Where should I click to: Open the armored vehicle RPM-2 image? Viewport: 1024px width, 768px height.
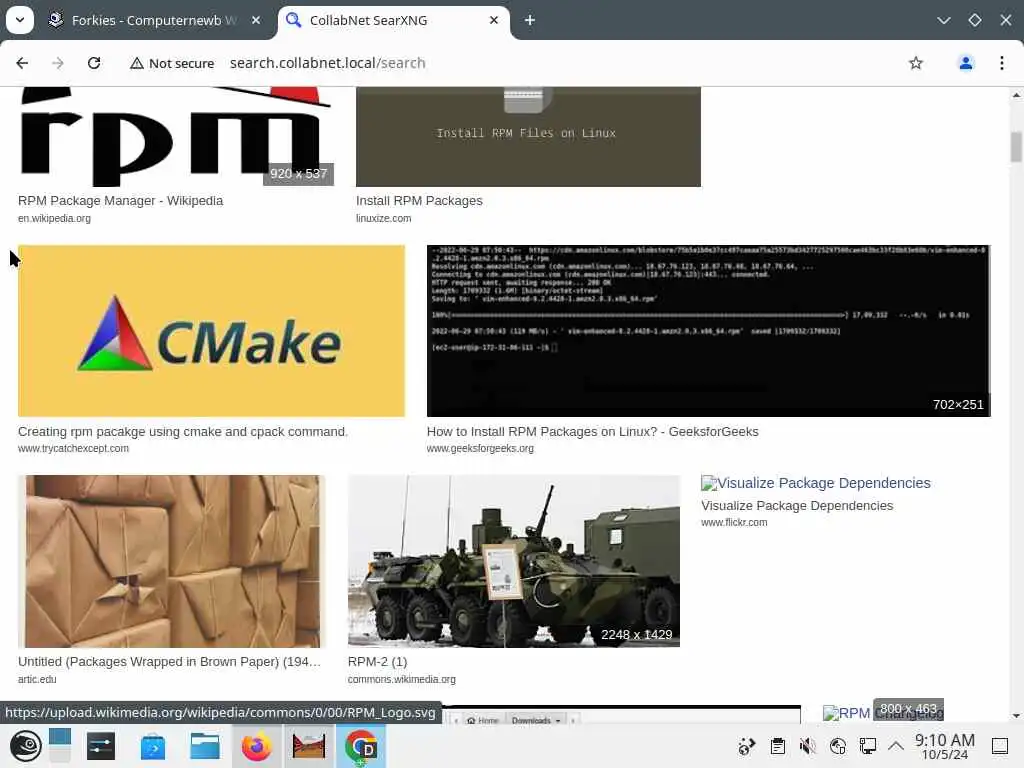[x=513, y=561]
